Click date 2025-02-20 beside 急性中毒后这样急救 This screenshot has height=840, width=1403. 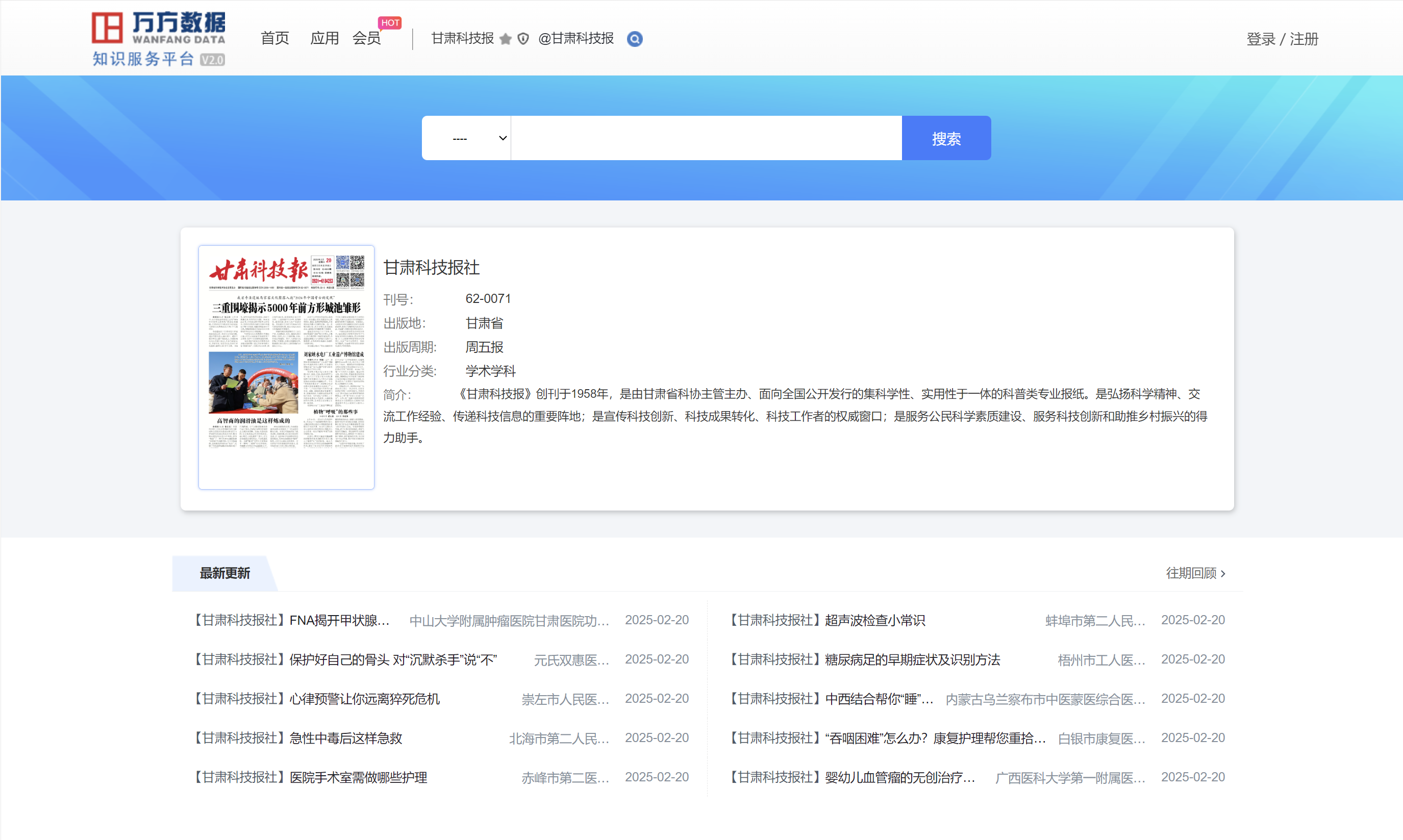657,737
